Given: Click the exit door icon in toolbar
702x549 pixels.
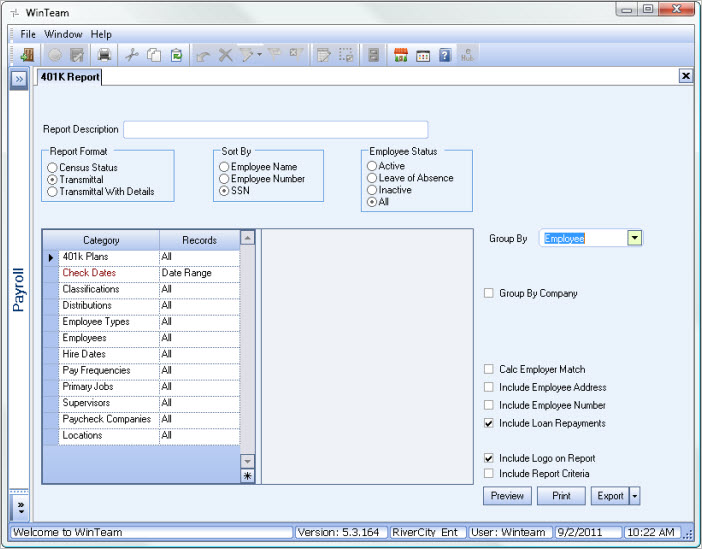Looking at the screenshot, I should point(27,55).
